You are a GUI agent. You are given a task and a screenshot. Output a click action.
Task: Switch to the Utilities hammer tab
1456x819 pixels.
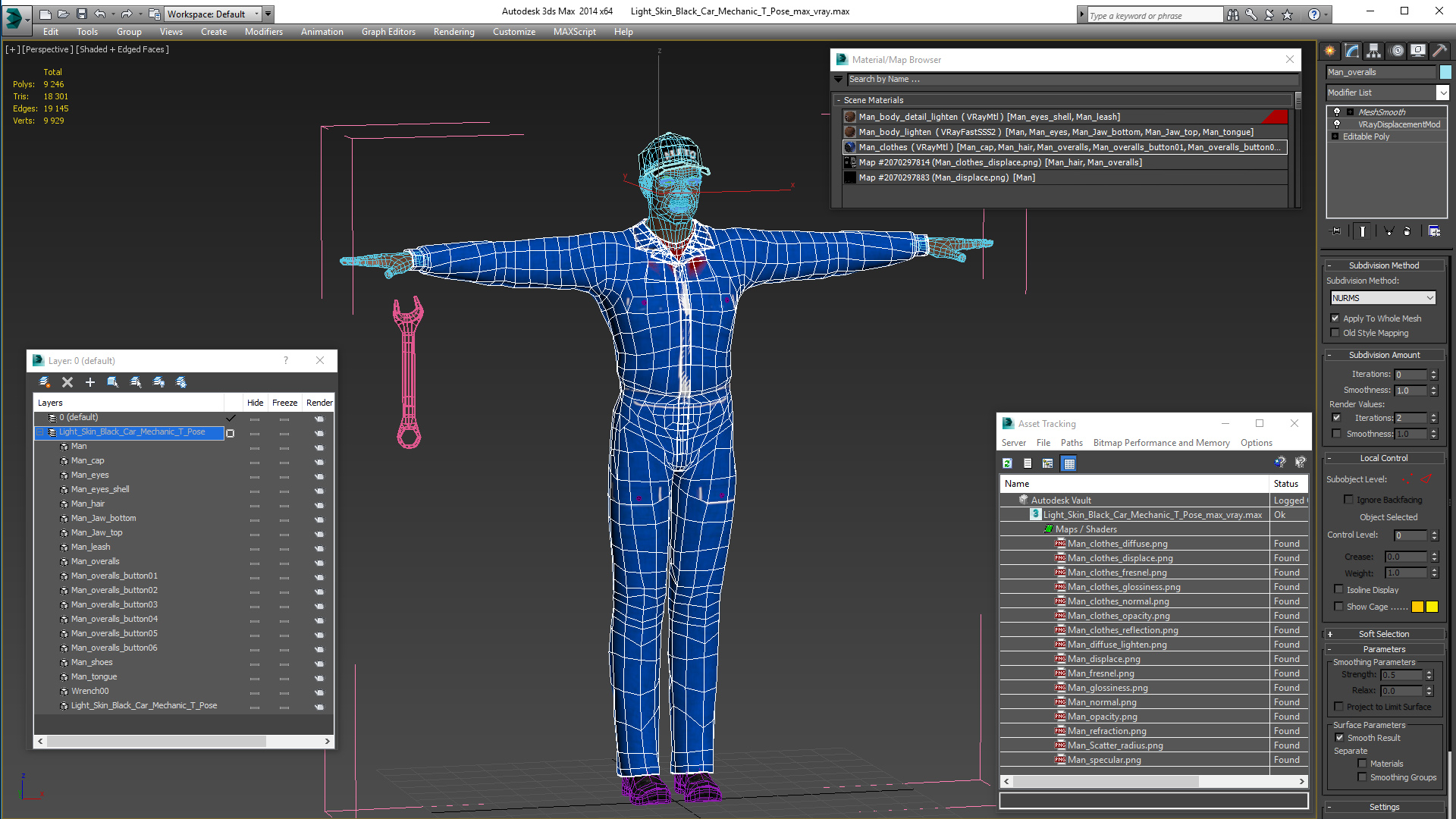(x=1439, y=51)
